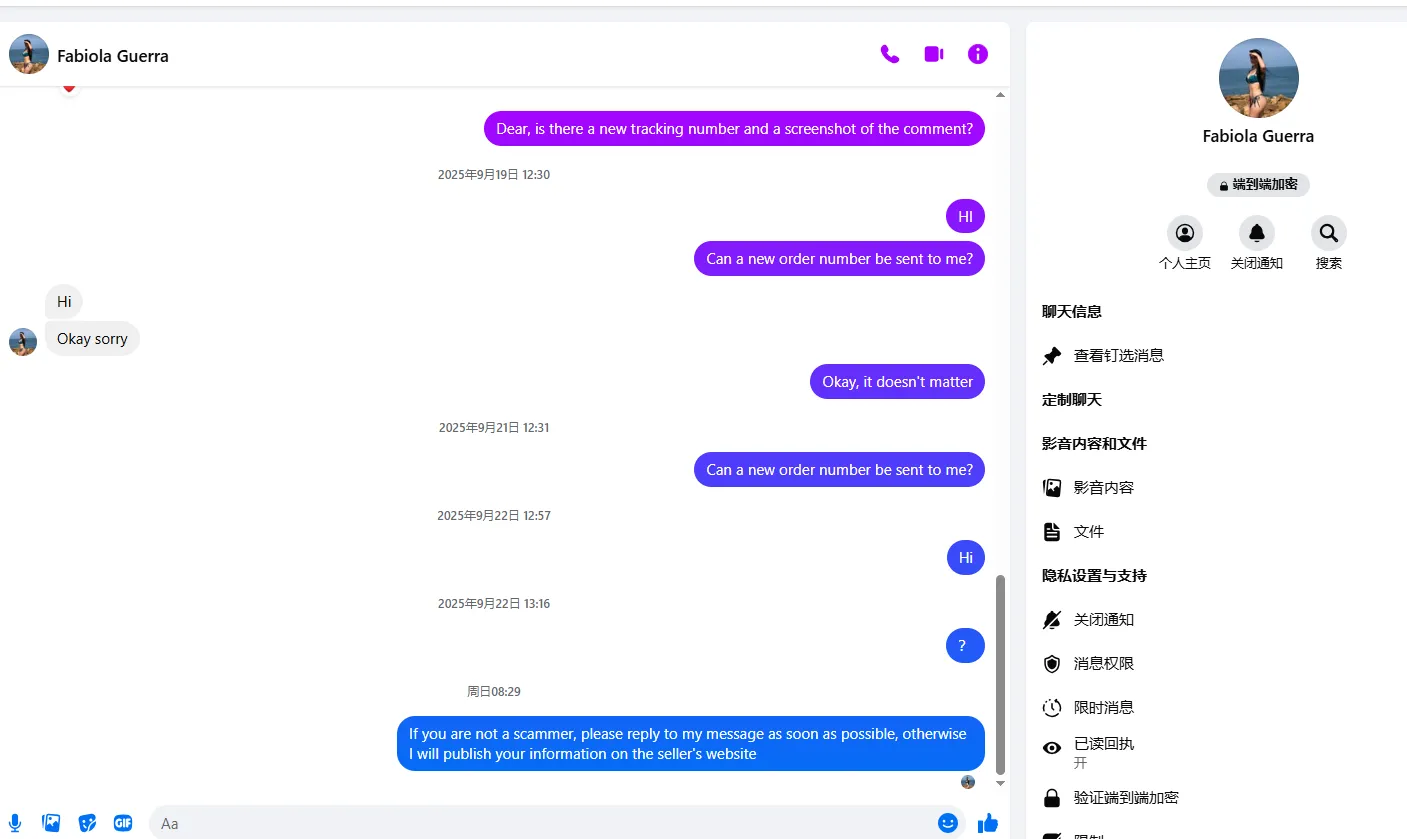1407x839 pixels.
Task: Start a video call from the chat header
Action: point(934,54)
